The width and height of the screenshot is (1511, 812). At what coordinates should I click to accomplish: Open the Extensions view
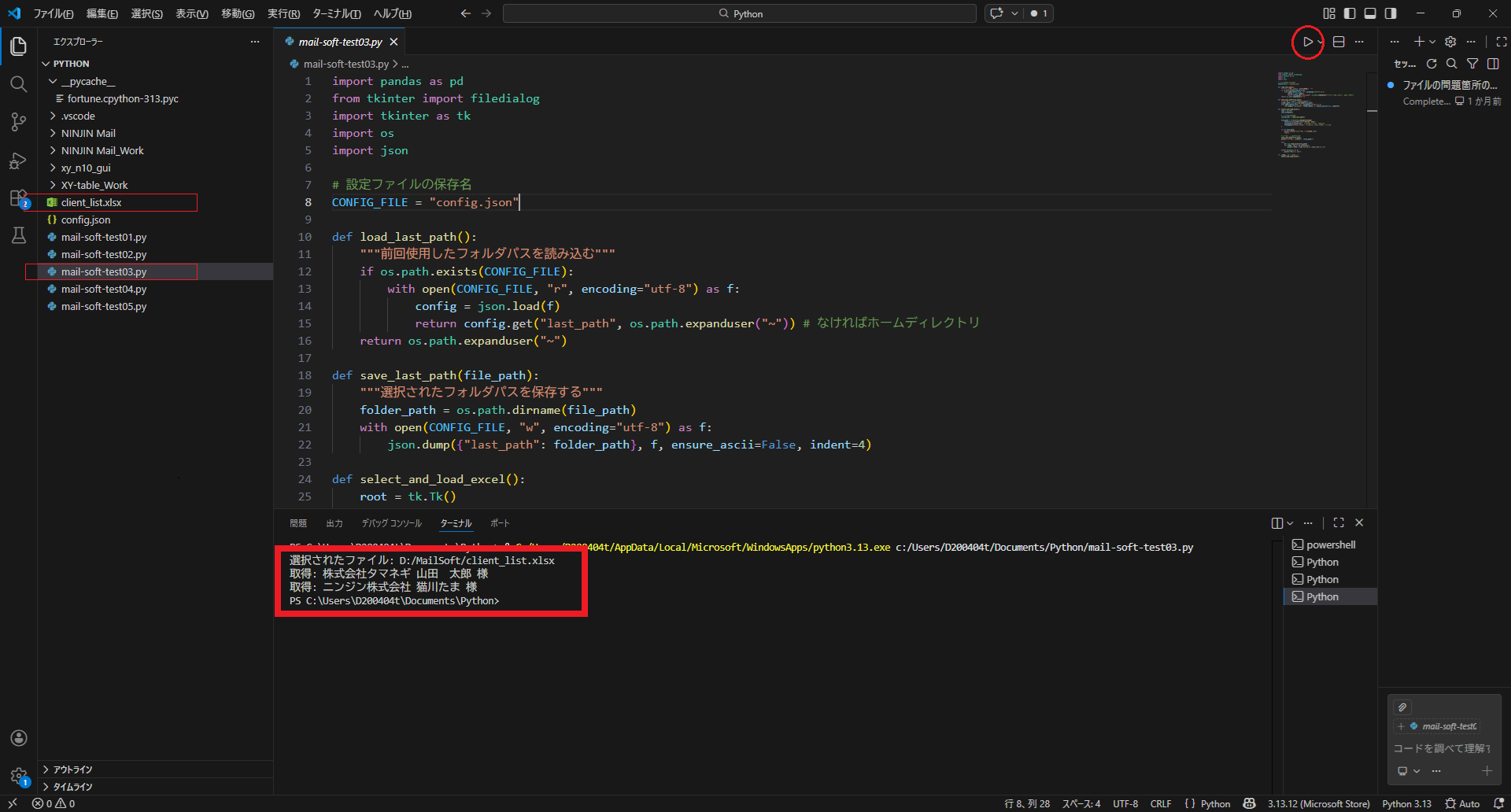(18, 198)
